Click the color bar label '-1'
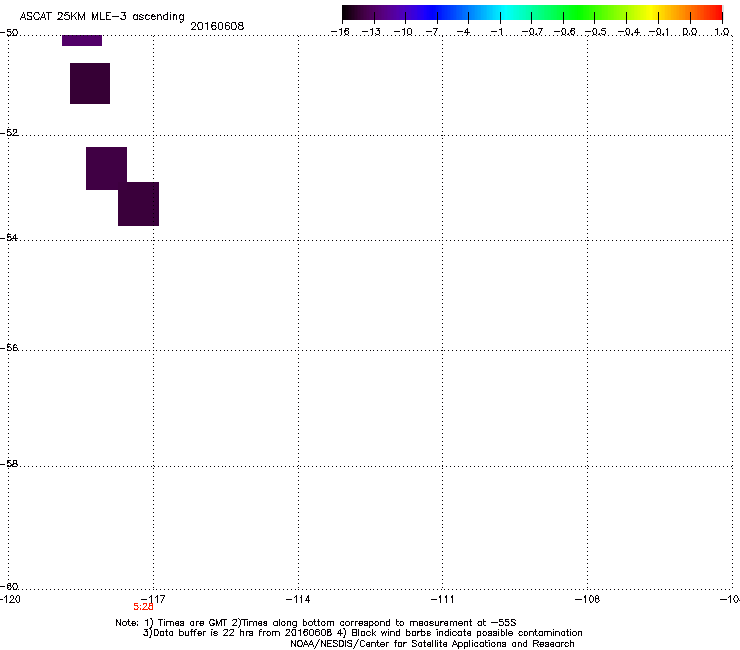The width and height of the screenshot is (740, 650). (x=496, y=32)
